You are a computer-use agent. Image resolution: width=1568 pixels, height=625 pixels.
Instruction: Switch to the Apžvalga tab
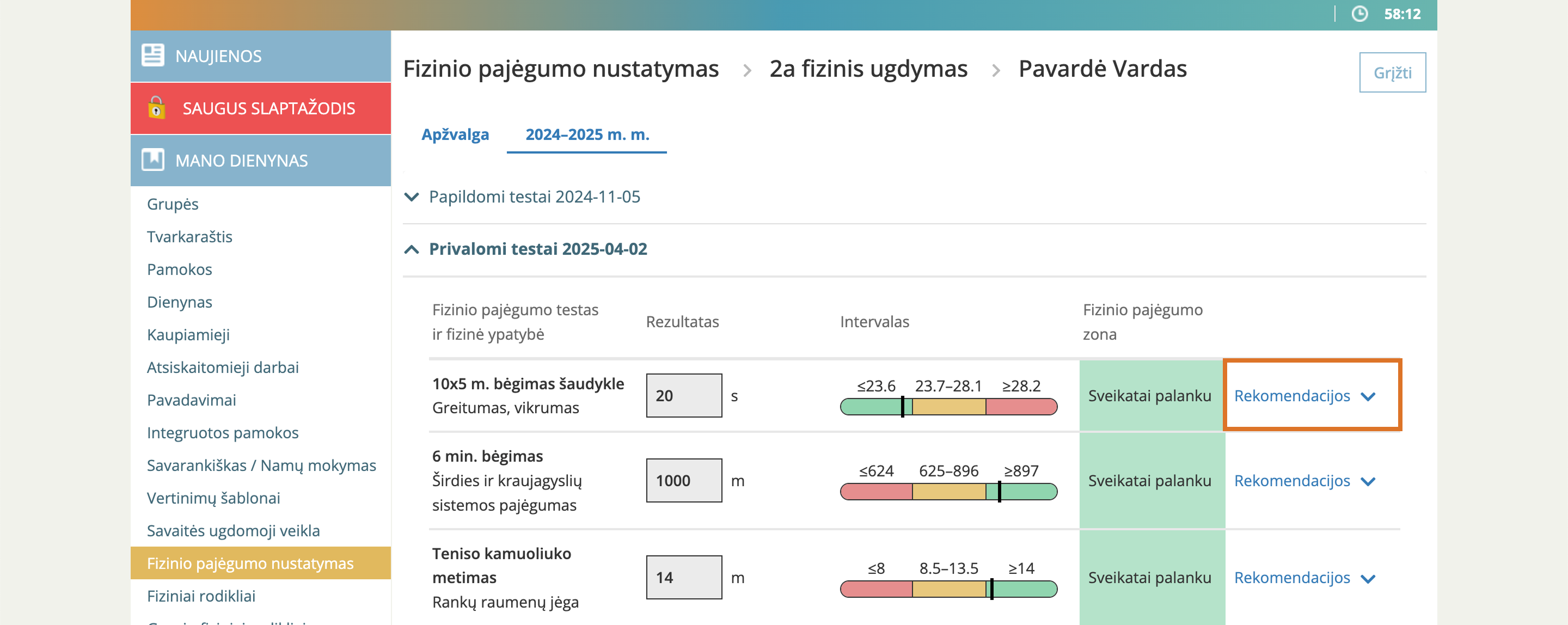[455, 134]
